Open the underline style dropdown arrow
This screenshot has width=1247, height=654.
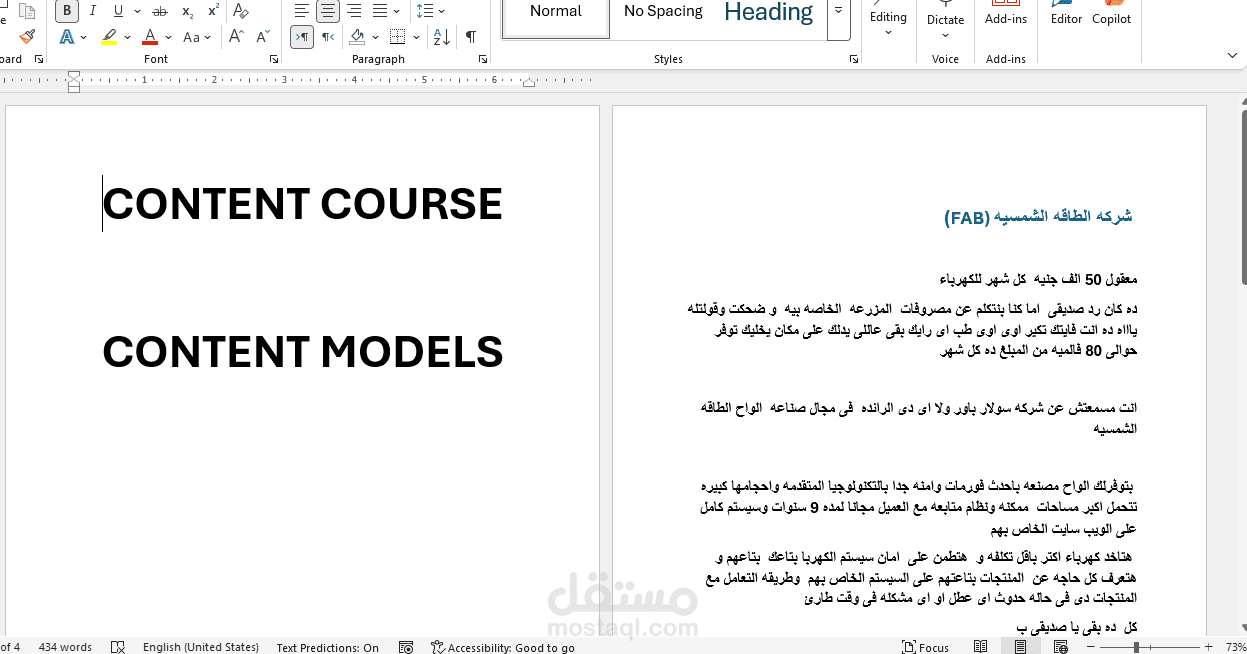click(136, 11)
